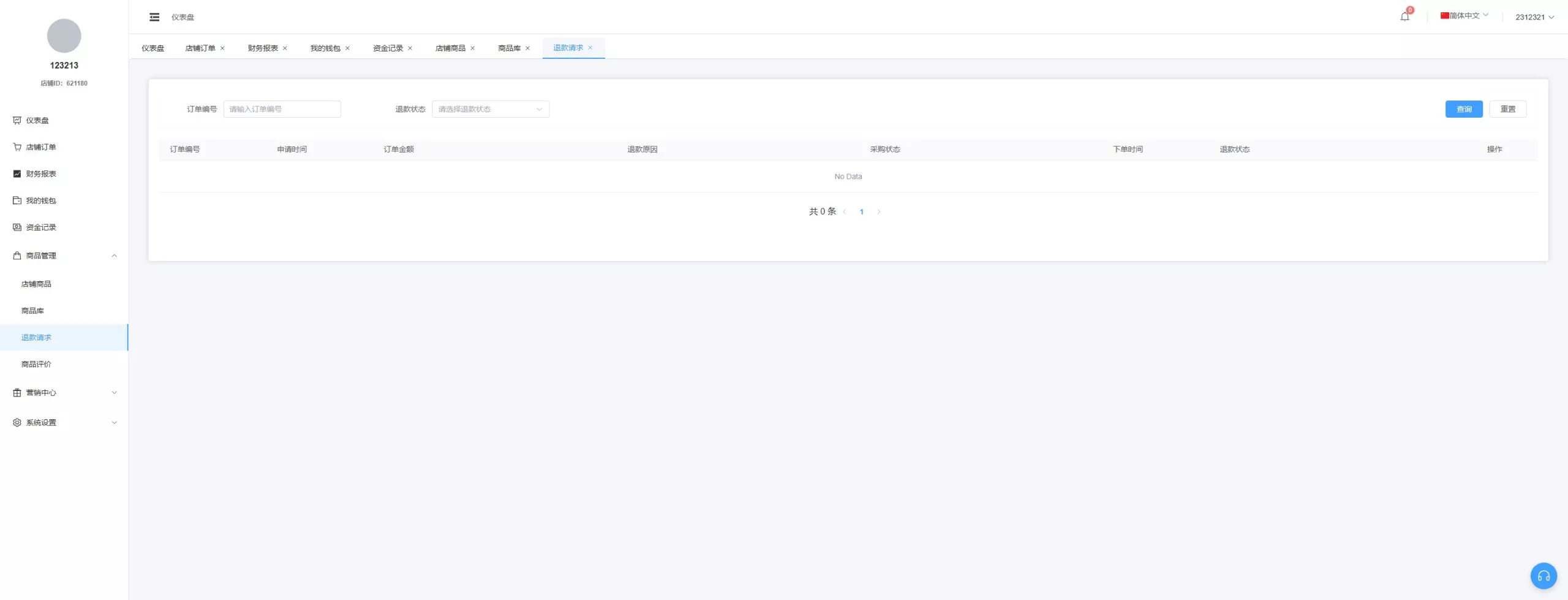The height and width of the screenshot is (600, 1568).
Task: Click the customer service headset icon
Action: click(1543, 575)
